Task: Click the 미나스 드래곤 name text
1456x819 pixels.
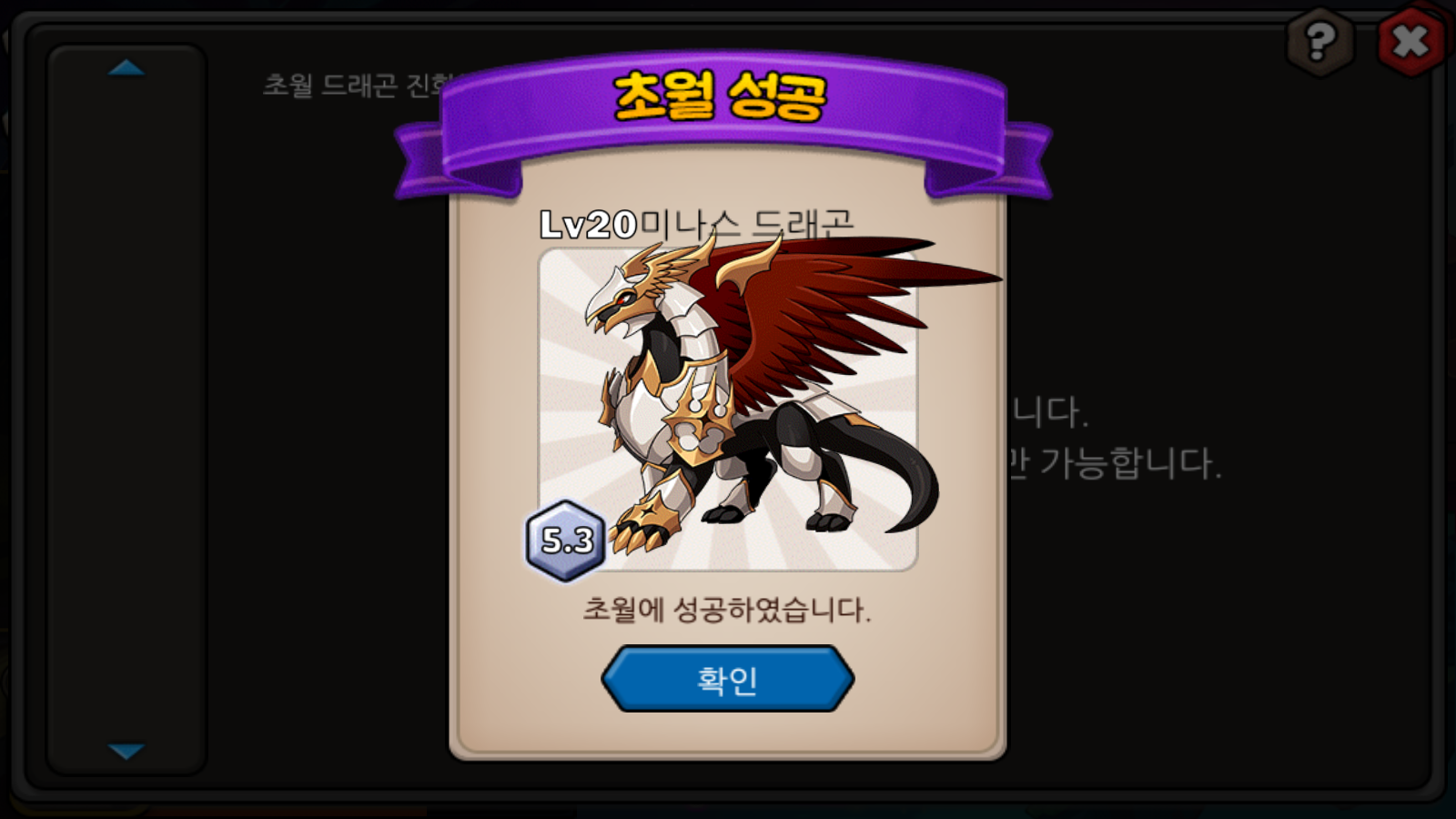Action: coord(746,225)
